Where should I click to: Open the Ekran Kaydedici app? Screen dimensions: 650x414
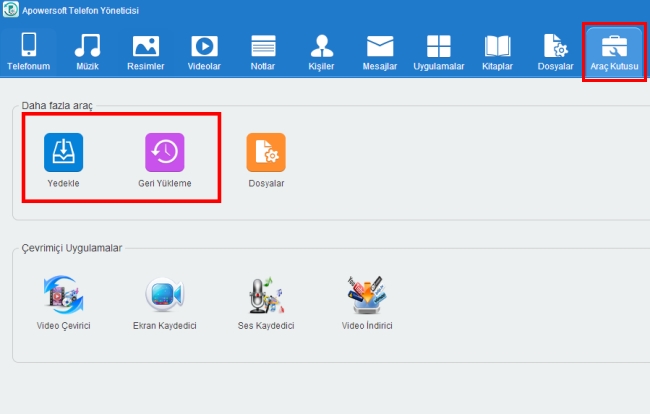pyautogui.click(x=165, y=303)
